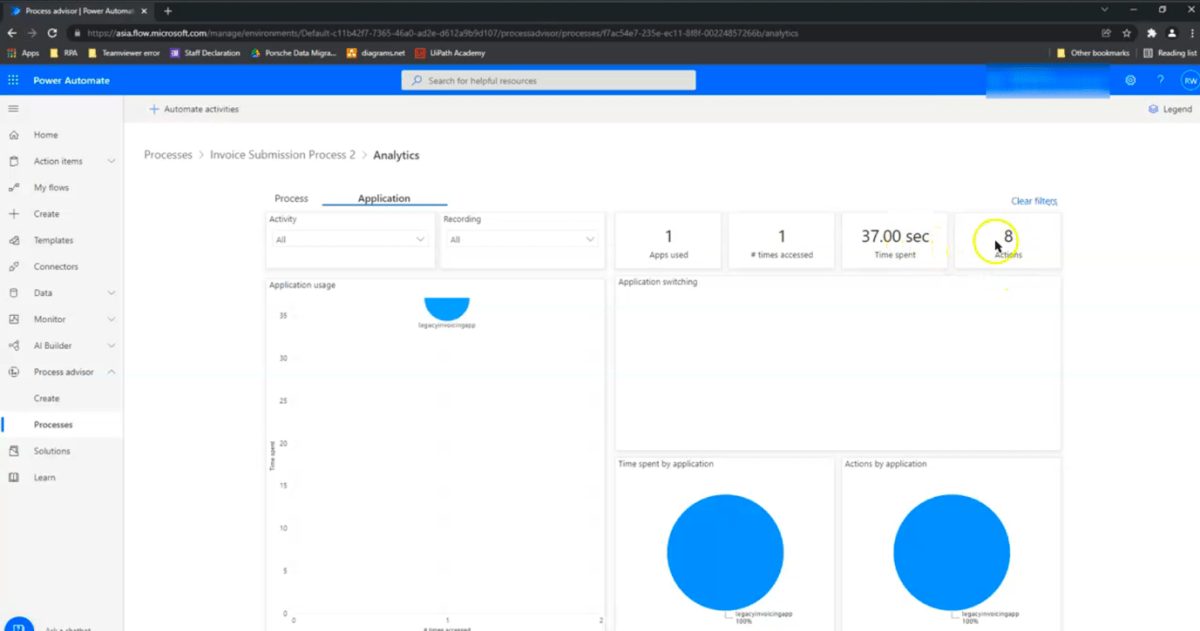Screen dimensions: 1200x631
Task: Reload the page with refresh icon
Action: coord(52,33)
